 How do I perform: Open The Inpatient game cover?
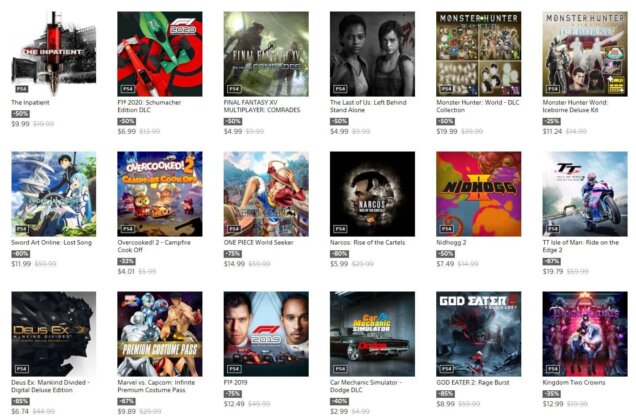[x=54, y=54]
